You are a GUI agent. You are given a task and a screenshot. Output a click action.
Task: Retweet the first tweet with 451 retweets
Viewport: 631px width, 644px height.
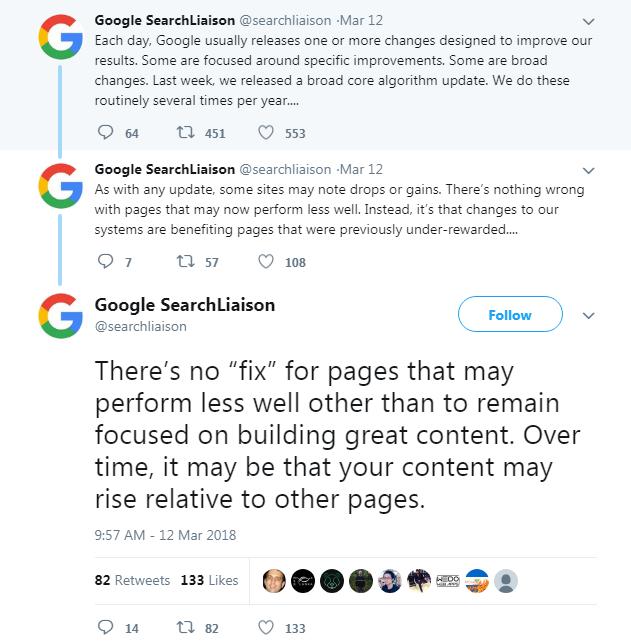(x=184, y=133)
